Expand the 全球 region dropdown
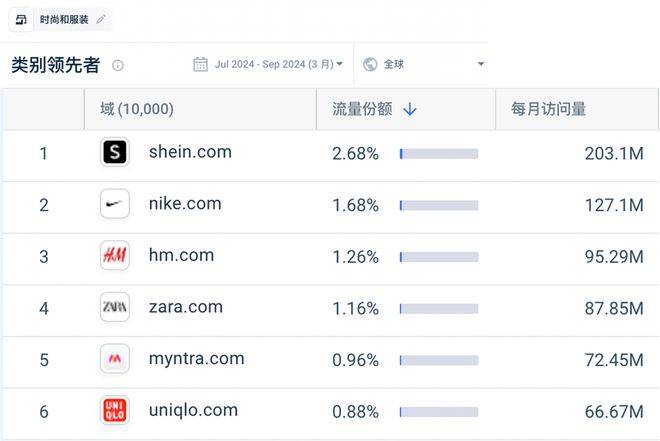The height and width of the screenshot is (441, 660). click(480, 65)
